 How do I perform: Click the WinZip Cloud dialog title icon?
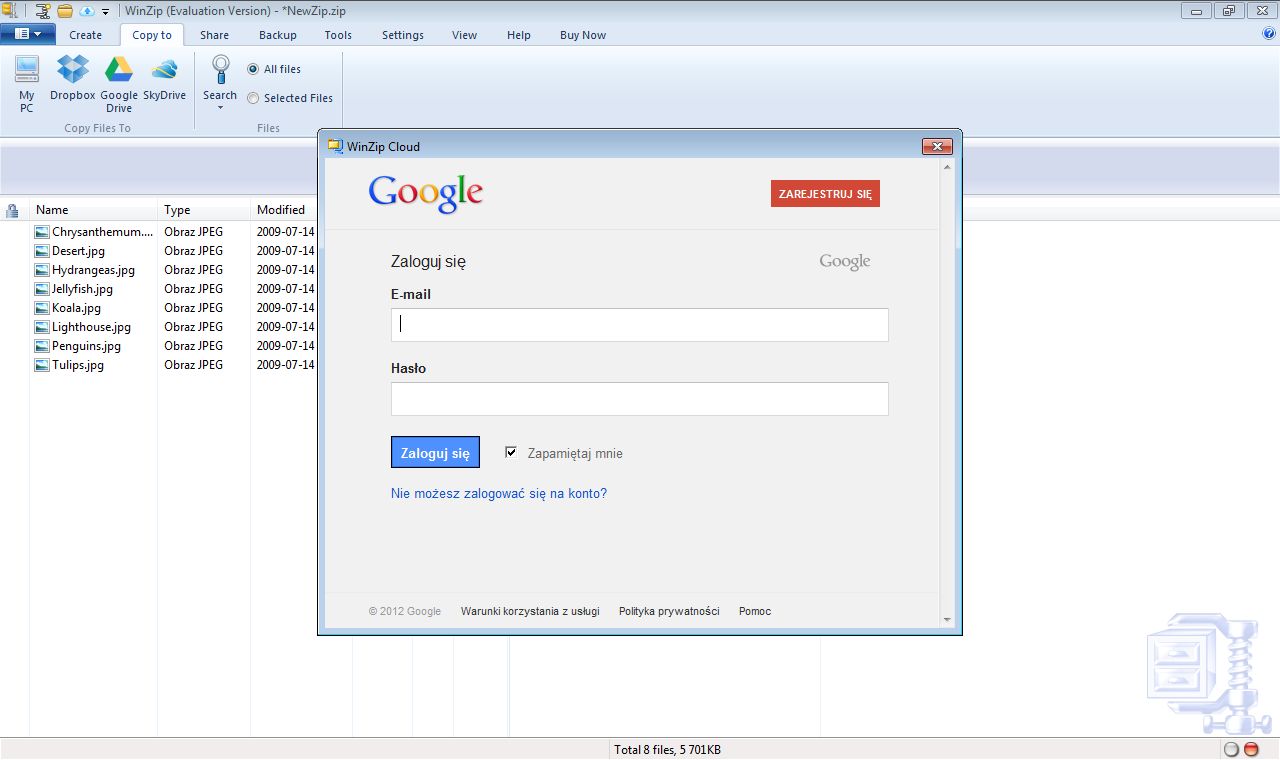(335, 146)
